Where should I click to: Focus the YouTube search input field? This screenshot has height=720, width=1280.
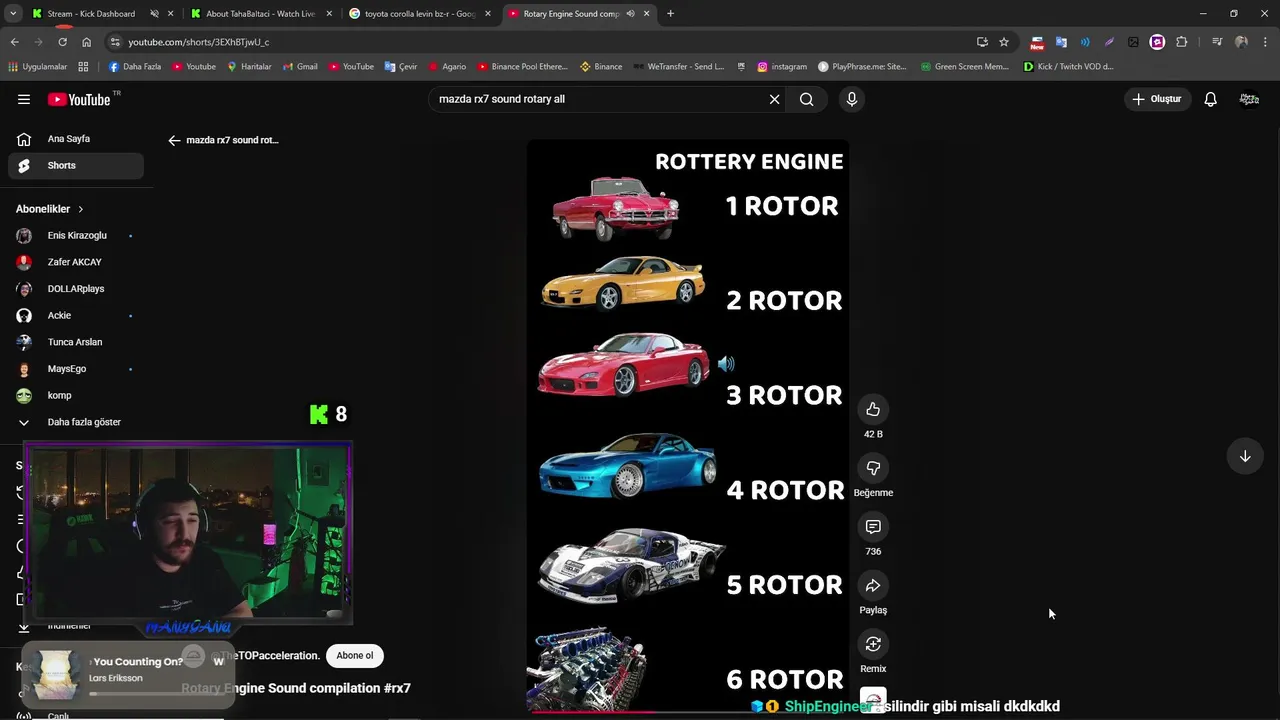coord(598,99)
